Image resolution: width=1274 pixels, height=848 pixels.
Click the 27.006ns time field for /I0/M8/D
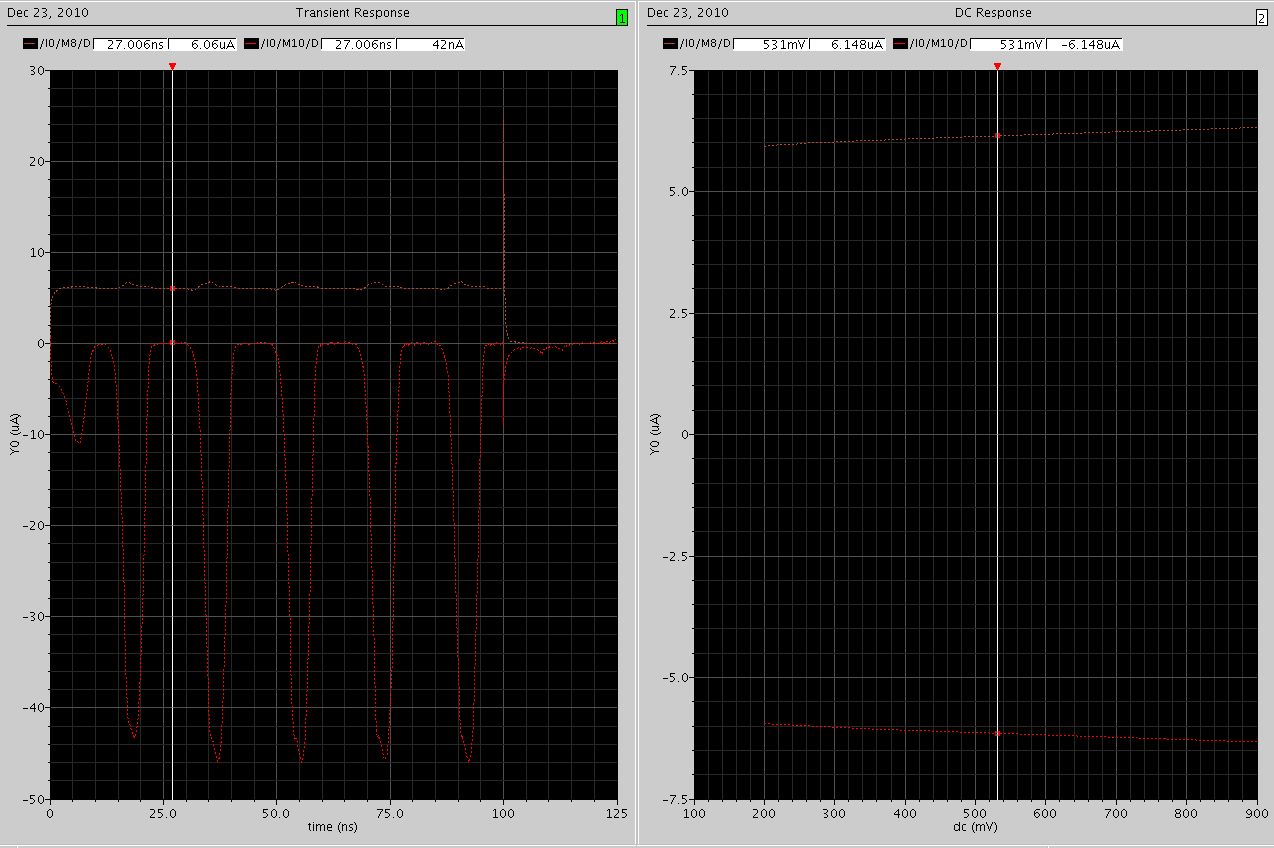click(x=130, y=44)
